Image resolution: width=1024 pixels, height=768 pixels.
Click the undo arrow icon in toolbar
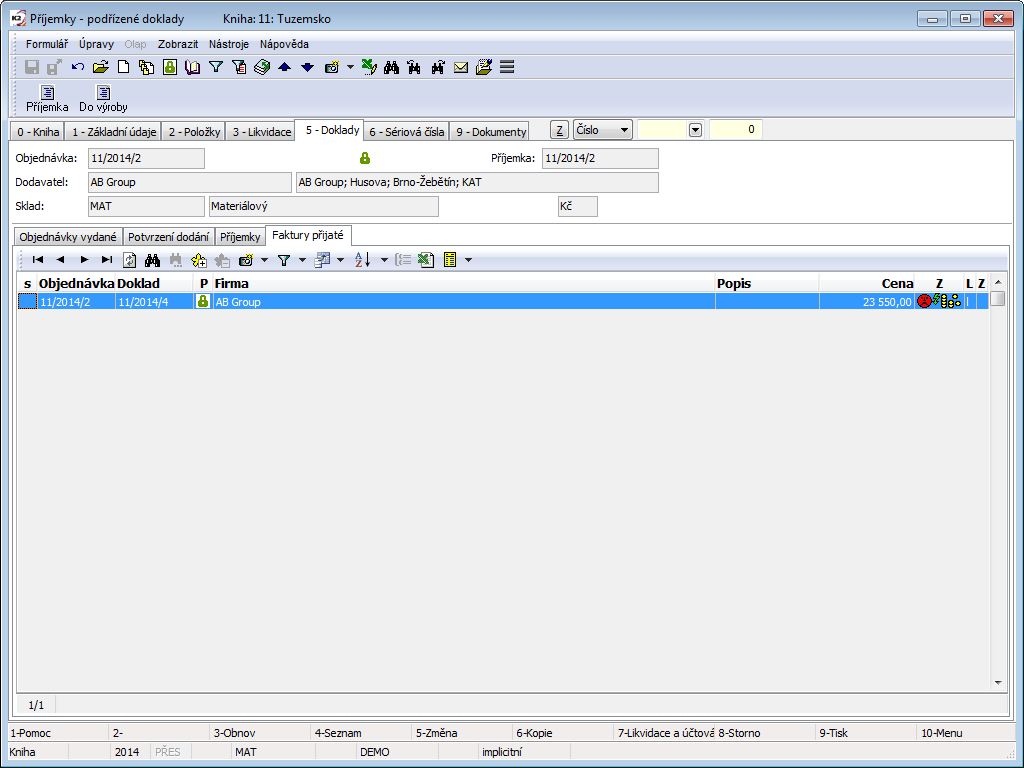pos(78,67)
